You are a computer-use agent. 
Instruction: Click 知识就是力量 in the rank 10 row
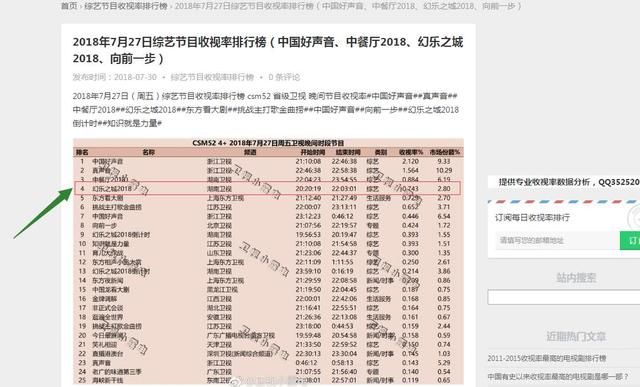[x=111, y=244]
